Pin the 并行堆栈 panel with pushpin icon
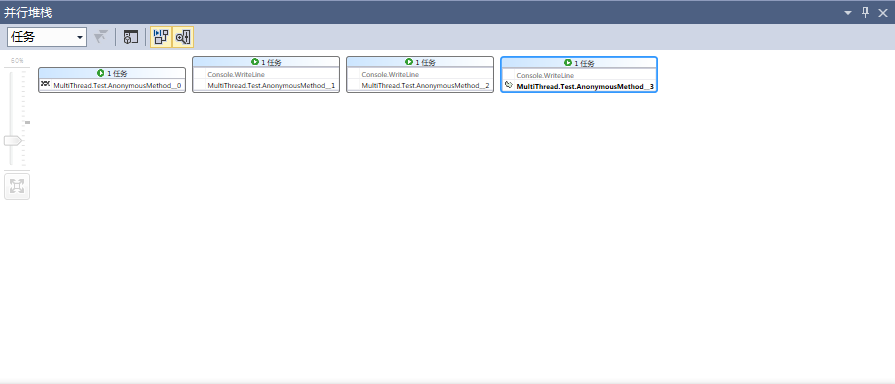 click(x=865, y=12)
